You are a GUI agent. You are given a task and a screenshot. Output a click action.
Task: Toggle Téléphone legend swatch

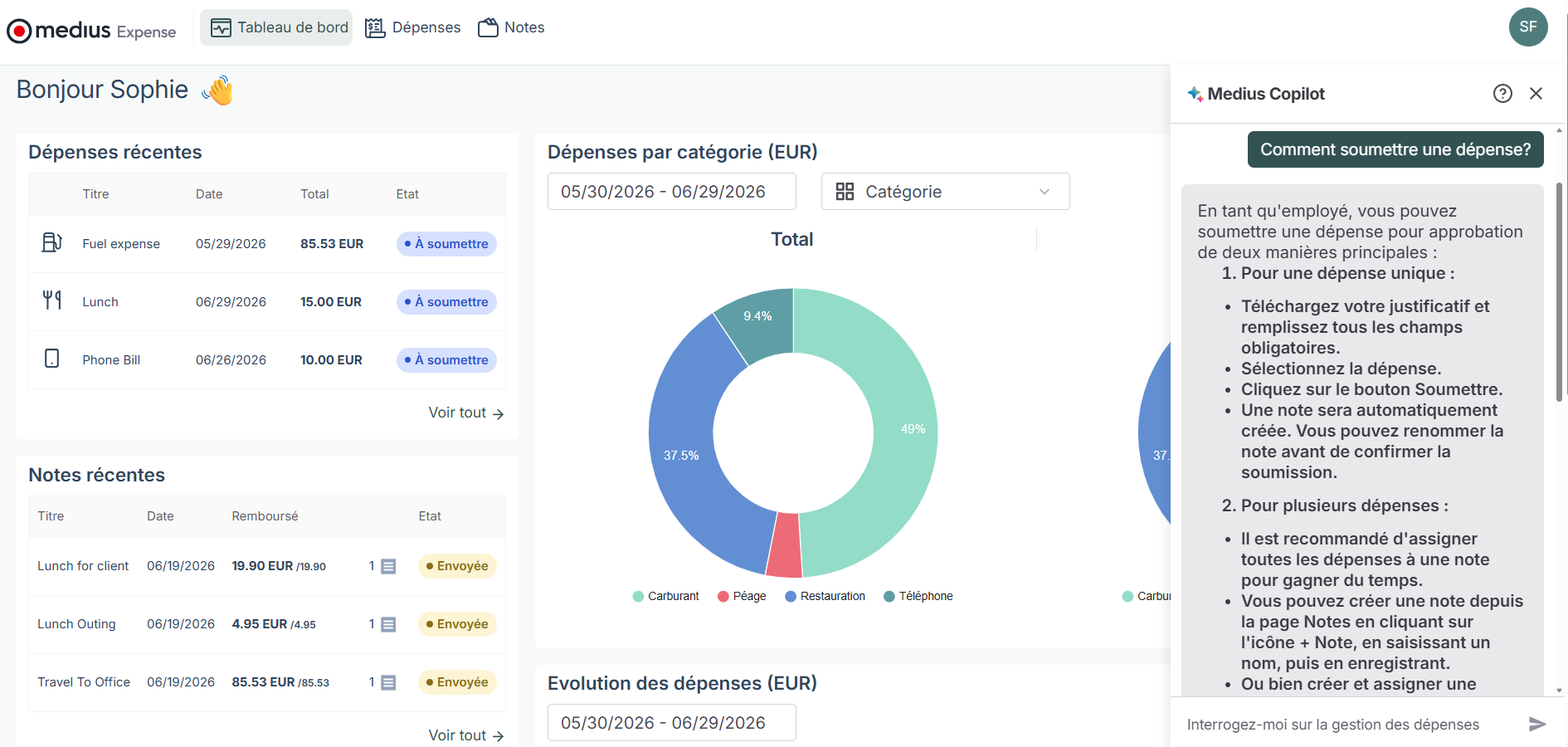pos(889,596)
